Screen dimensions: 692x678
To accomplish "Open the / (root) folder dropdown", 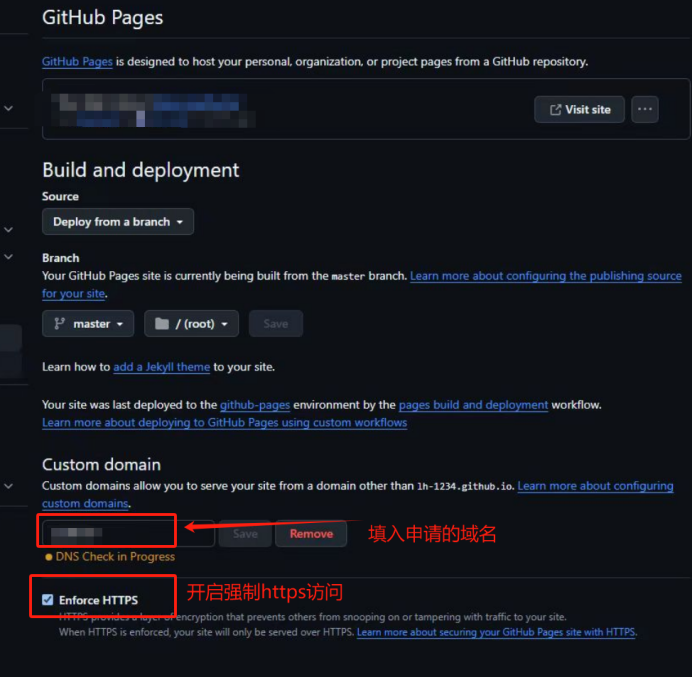I will pos(192,324).
